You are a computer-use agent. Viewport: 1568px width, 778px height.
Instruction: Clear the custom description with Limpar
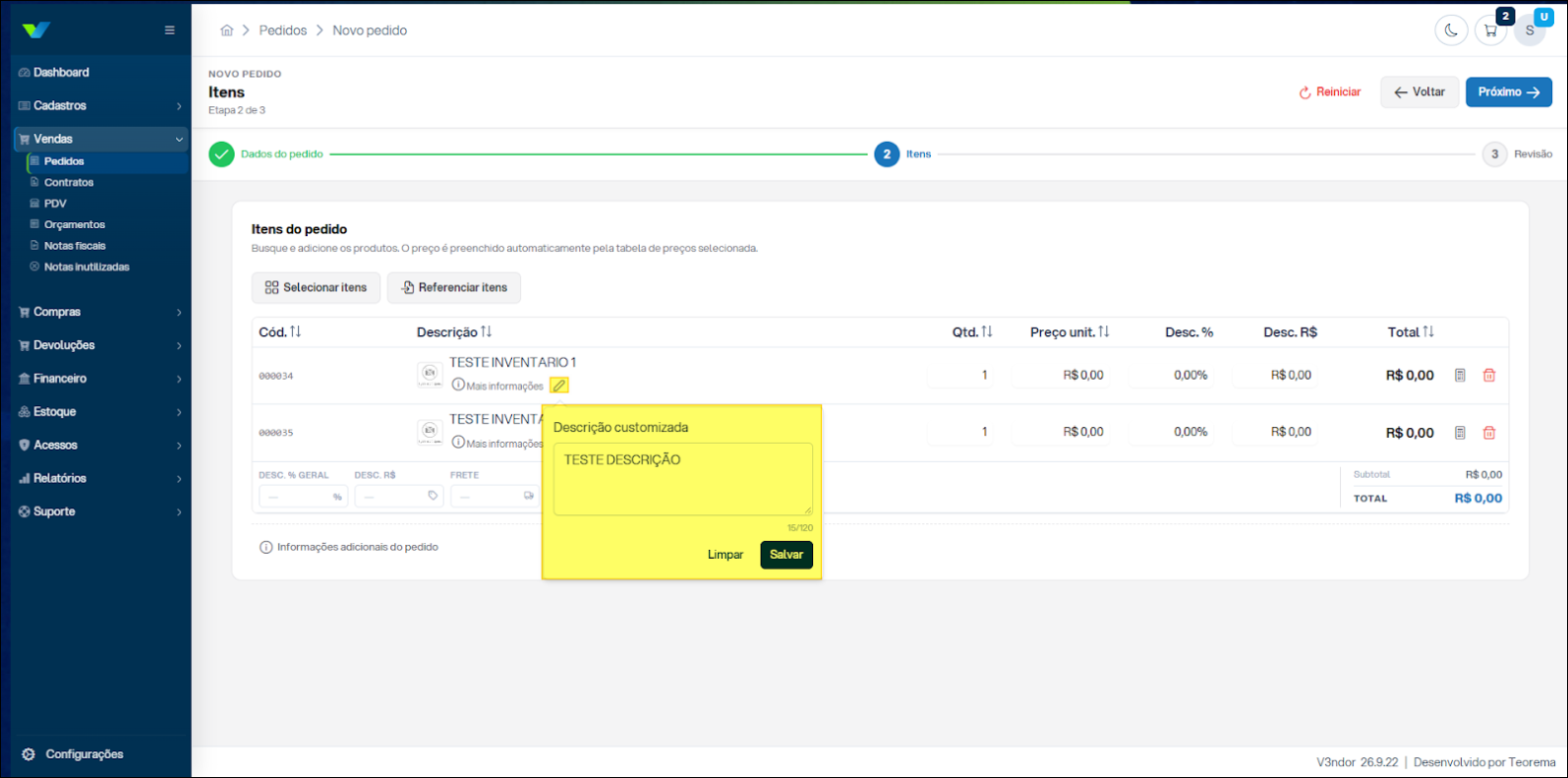726,555
